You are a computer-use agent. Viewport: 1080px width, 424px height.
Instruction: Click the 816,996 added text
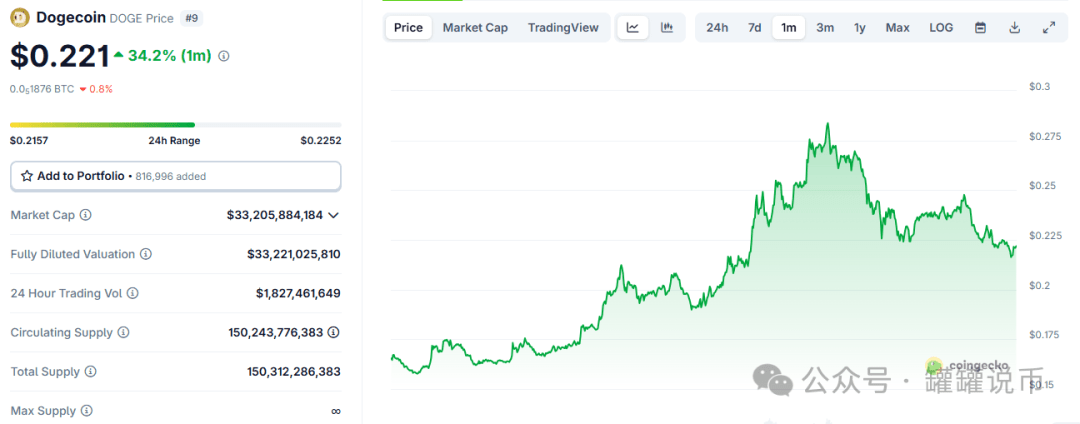point(169,176)
